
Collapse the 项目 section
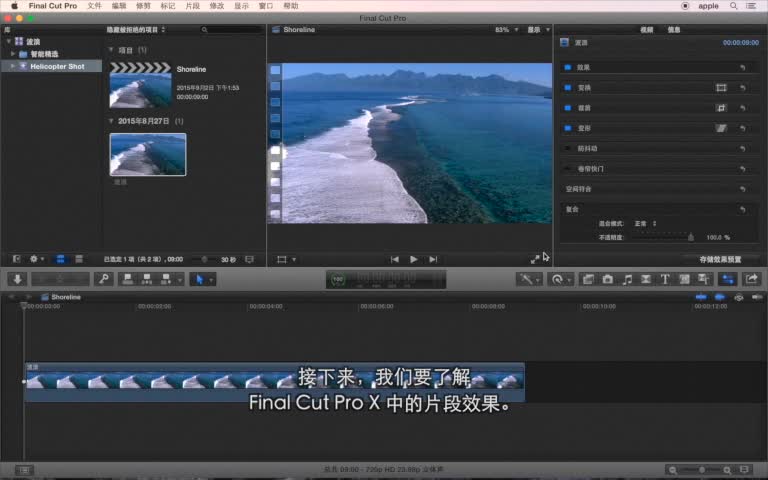click(x=111, y=50)
